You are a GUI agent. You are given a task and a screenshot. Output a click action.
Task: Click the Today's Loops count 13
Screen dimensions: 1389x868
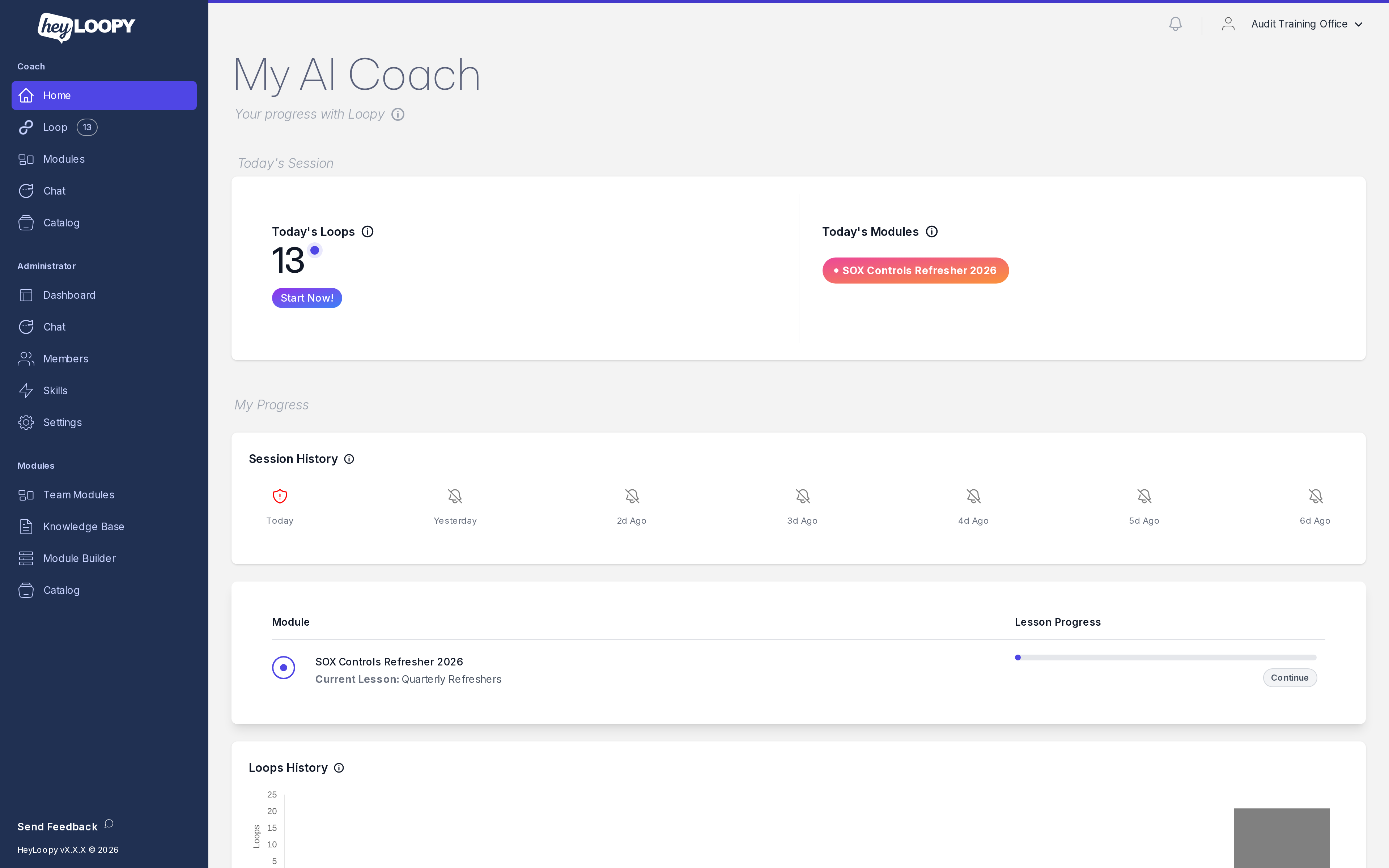[288, 260]
